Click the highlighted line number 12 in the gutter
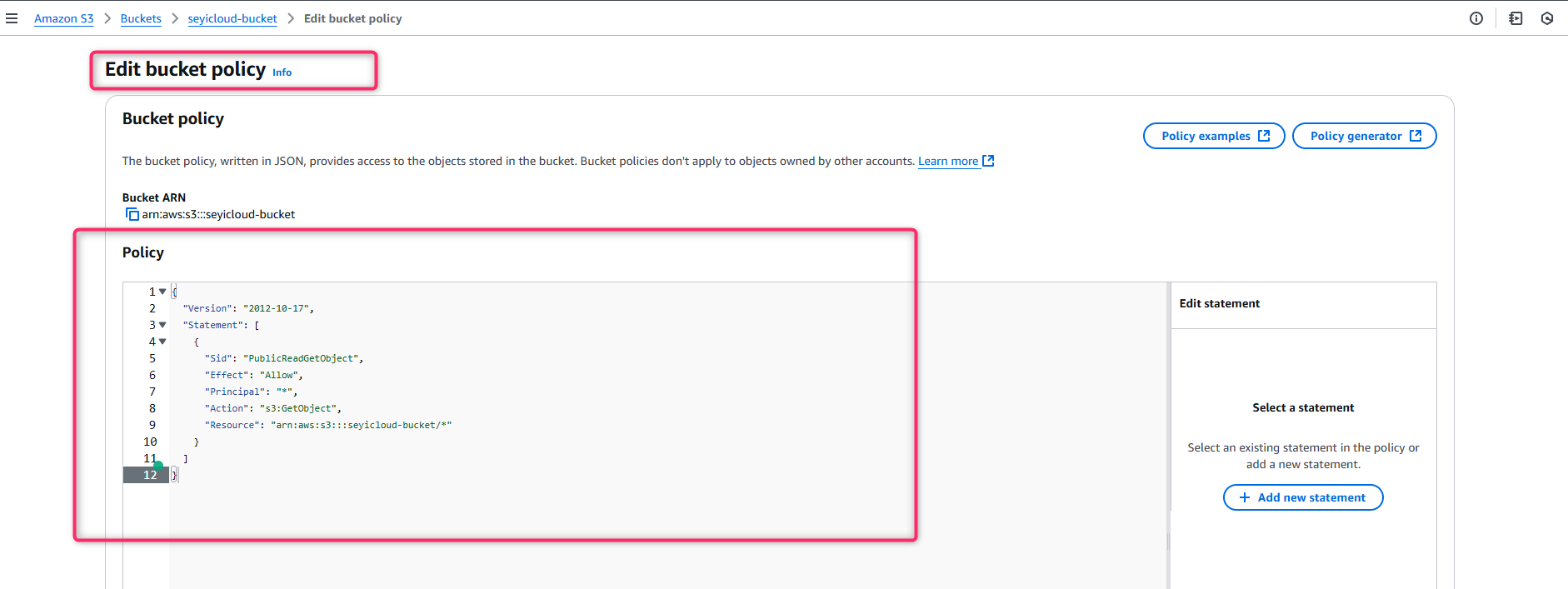 click(x=150, y=475)
